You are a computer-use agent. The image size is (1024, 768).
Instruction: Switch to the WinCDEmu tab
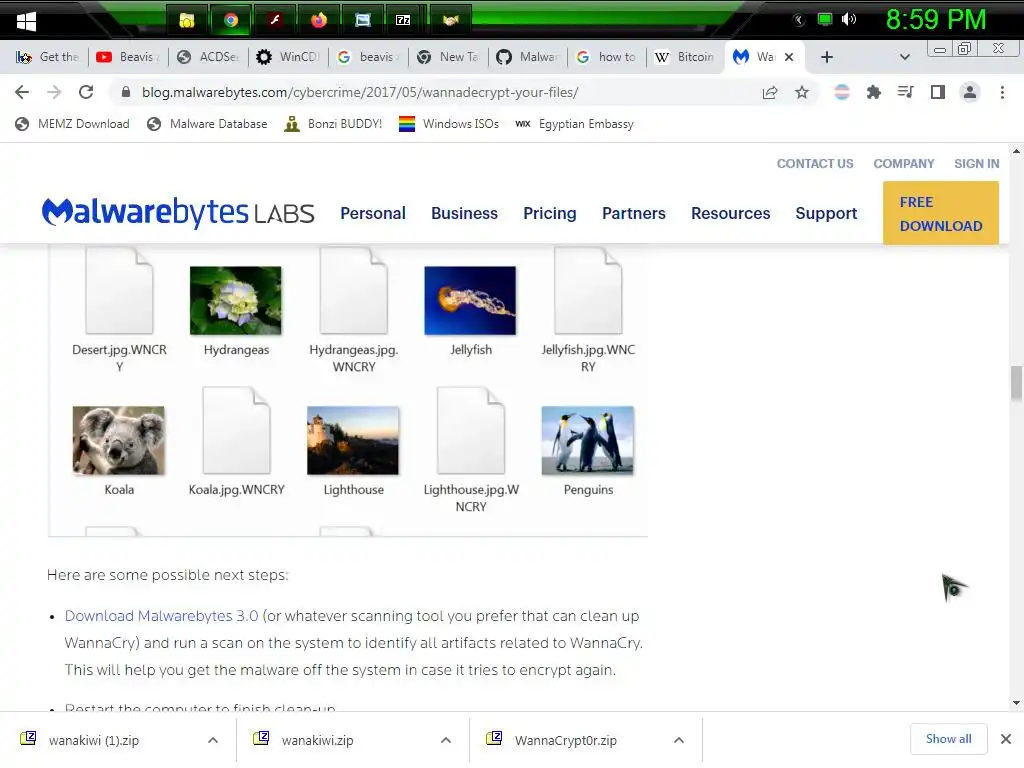(x=287, y=57)
